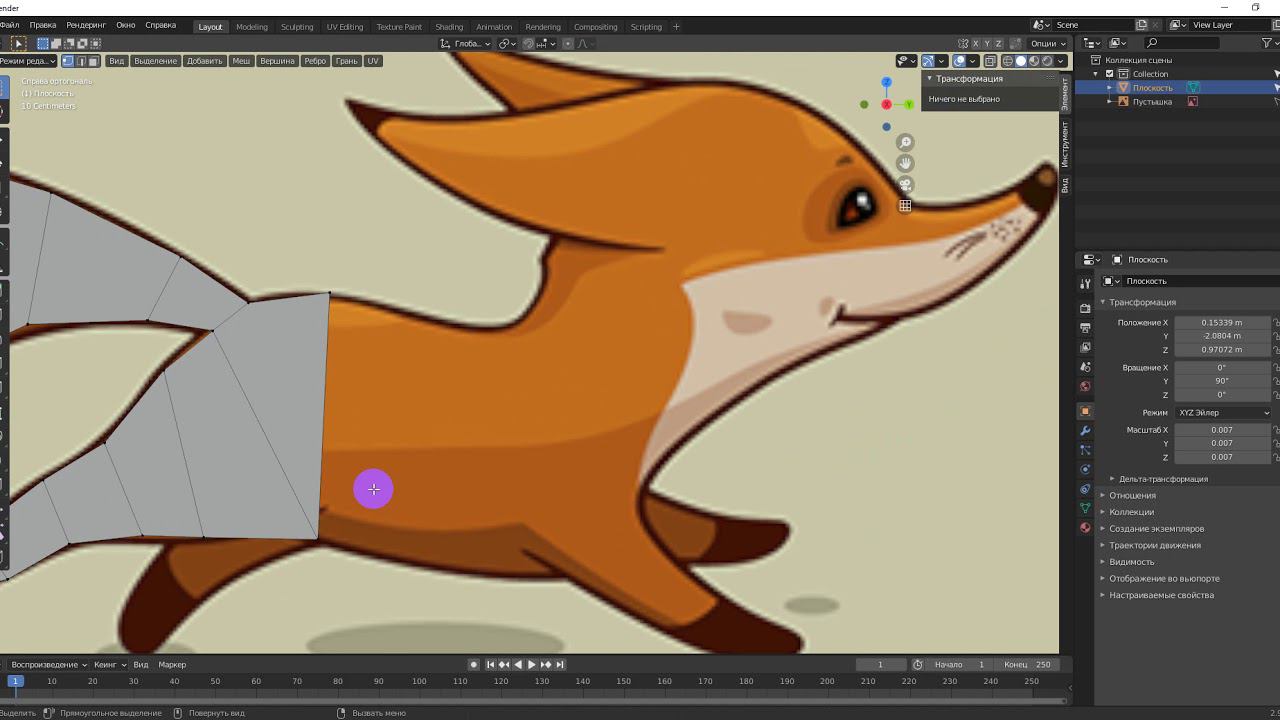
Task: Click the pan view hand icon
Action: click(x=905, y=164)
